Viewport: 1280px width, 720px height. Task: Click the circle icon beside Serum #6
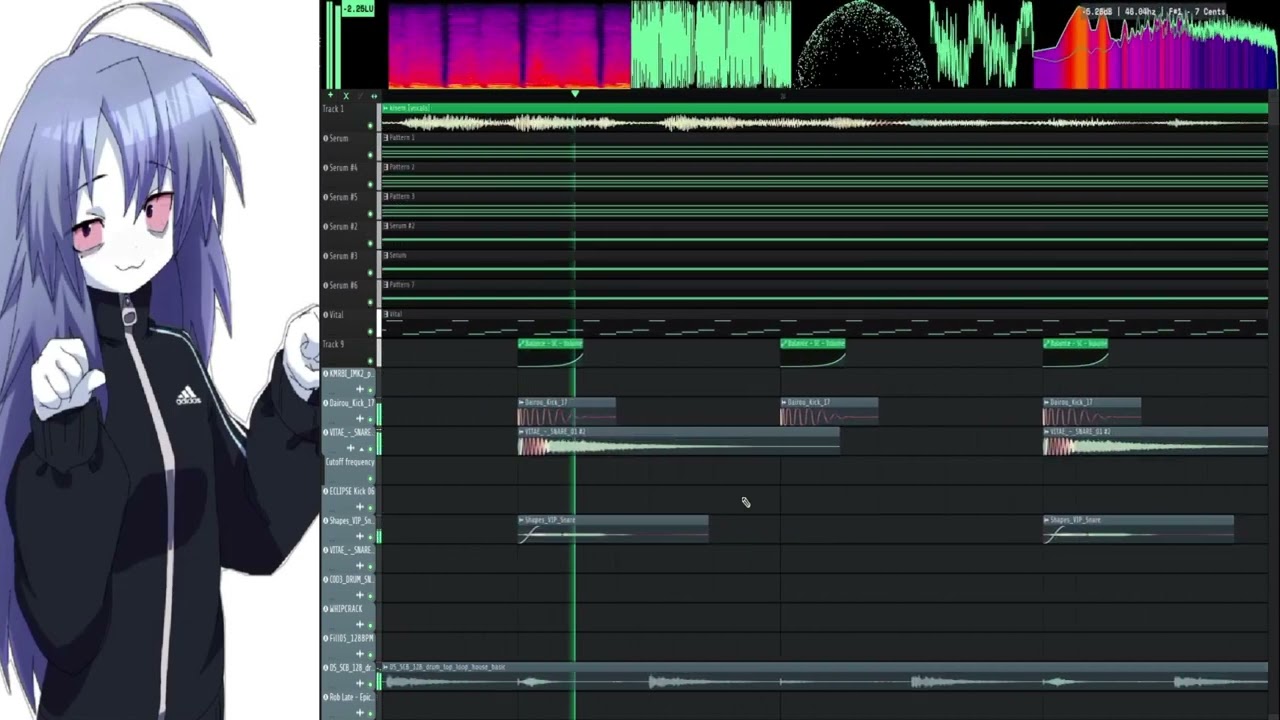point(326,285)
